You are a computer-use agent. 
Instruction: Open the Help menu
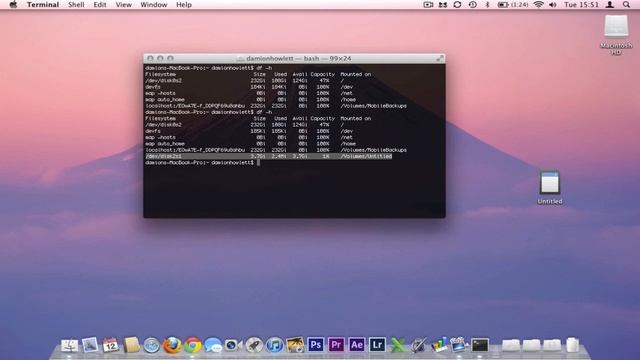184,4
